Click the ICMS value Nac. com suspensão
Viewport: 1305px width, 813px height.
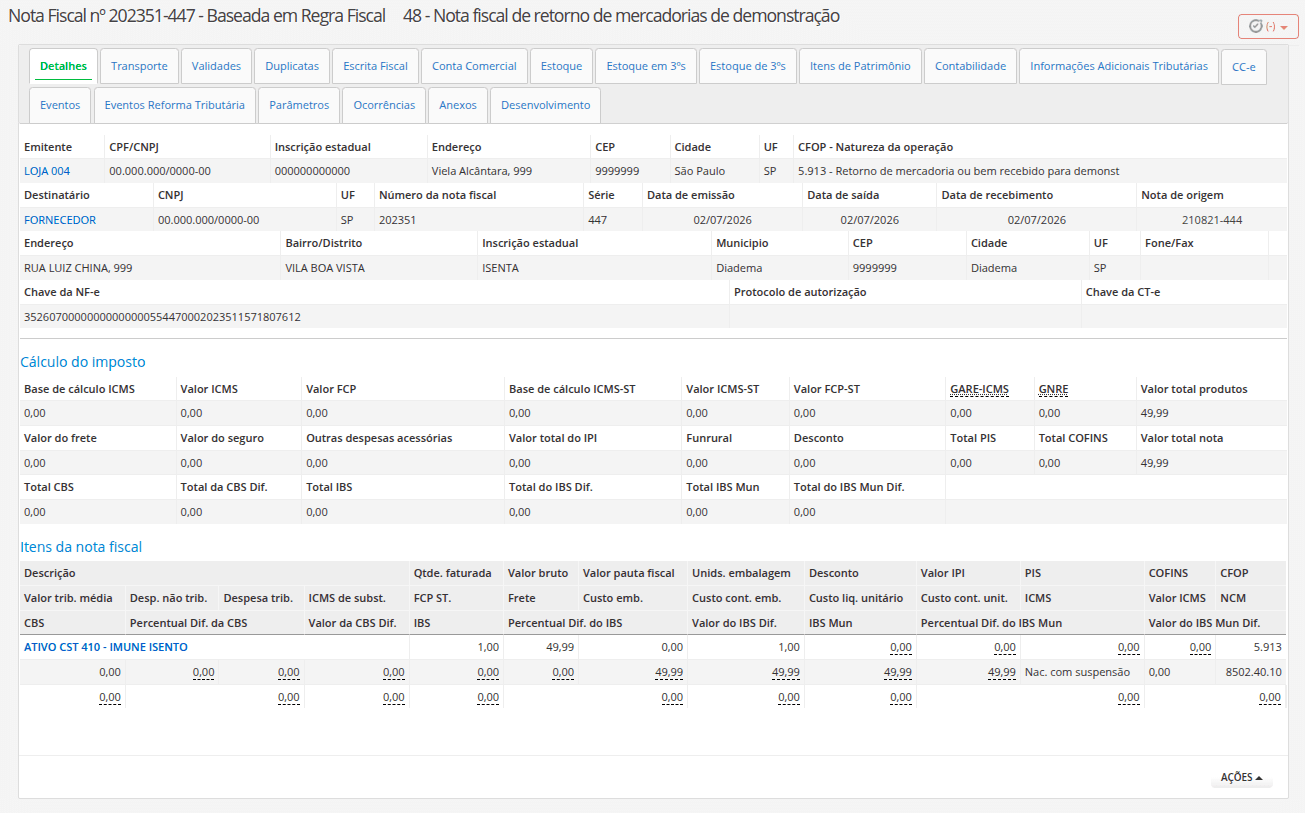(x=1077, y=672)
